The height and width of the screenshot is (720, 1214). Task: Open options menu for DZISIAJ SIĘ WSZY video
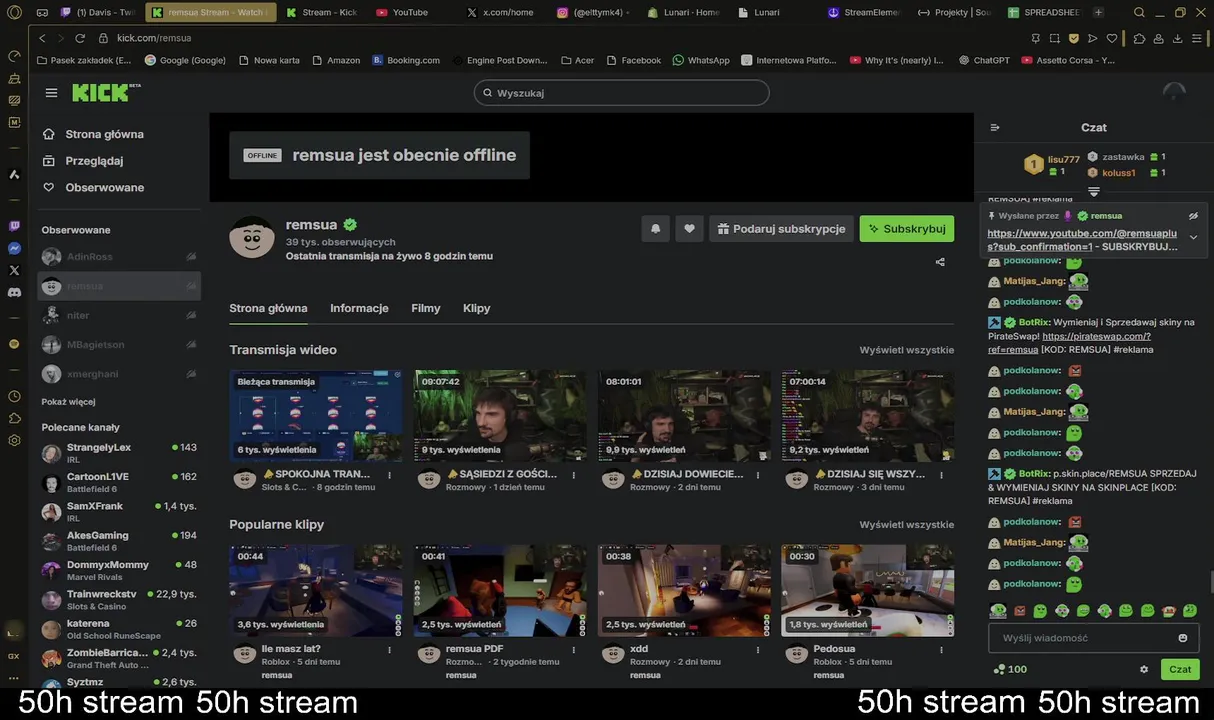pos(941,475)
